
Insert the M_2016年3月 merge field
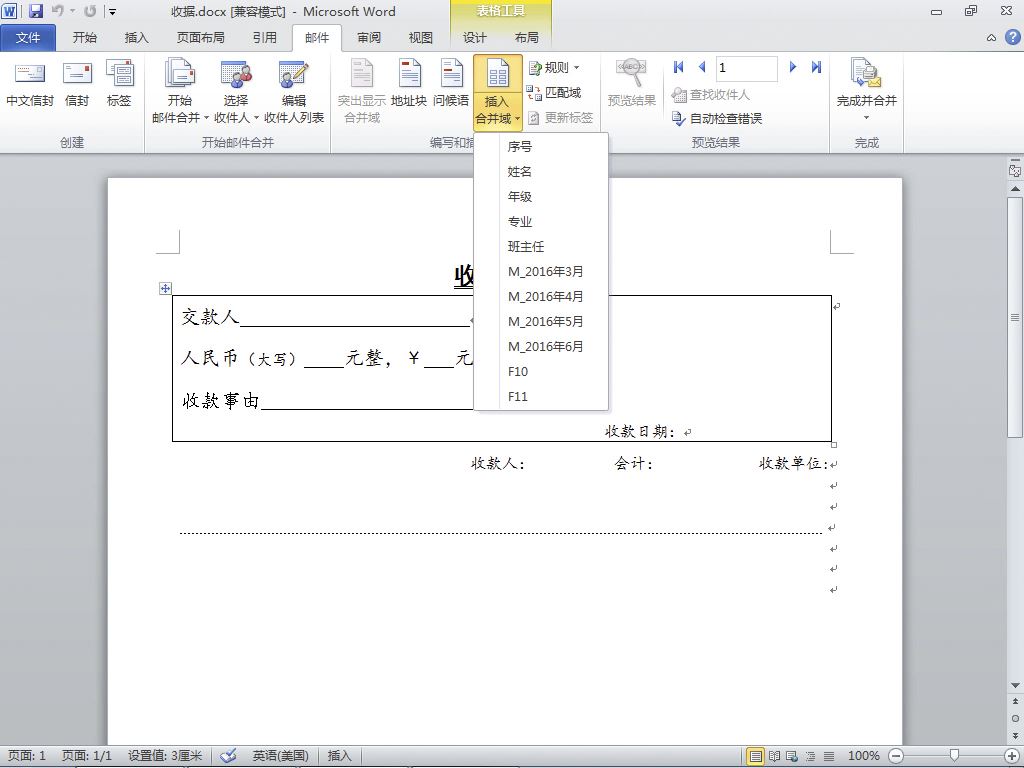point(541,272)
